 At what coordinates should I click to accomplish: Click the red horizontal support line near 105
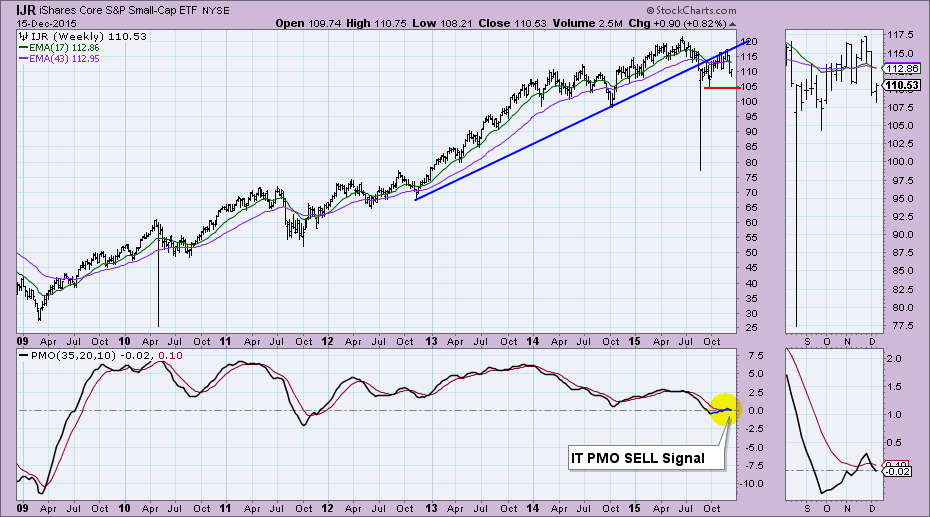click(x=722, y=88)
